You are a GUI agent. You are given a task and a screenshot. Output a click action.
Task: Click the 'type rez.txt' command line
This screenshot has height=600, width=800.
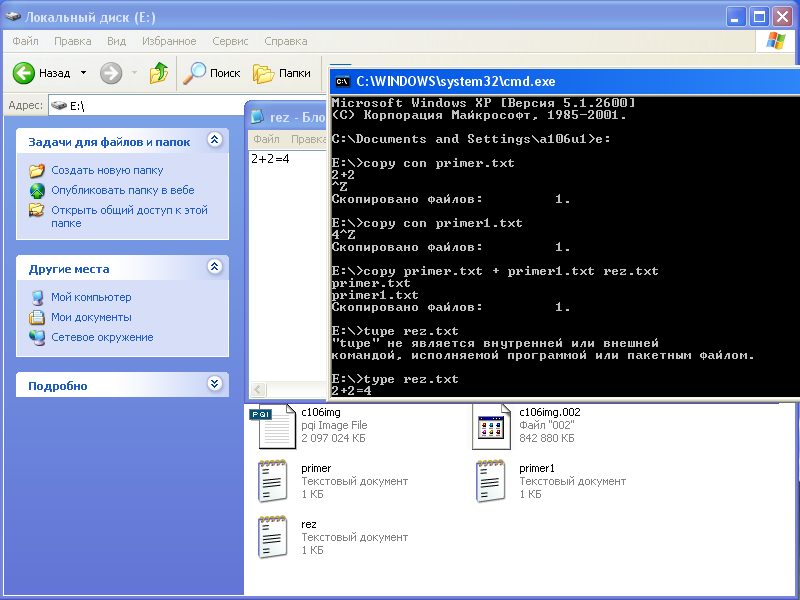coord(395,379)
